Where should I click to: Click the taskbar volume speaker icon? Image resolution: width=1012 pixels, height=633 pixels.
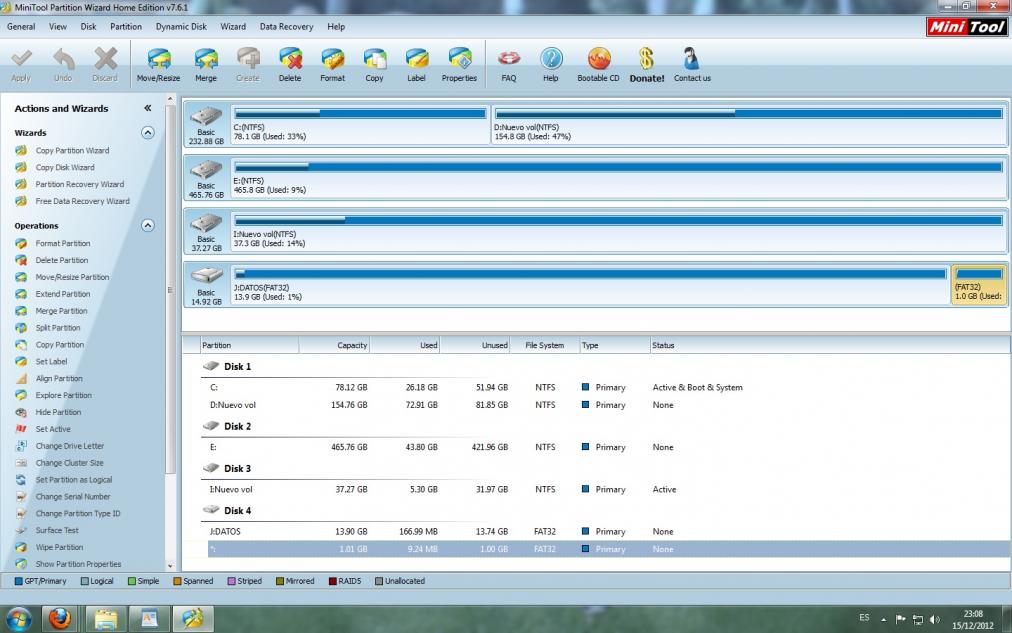(935, 619)
